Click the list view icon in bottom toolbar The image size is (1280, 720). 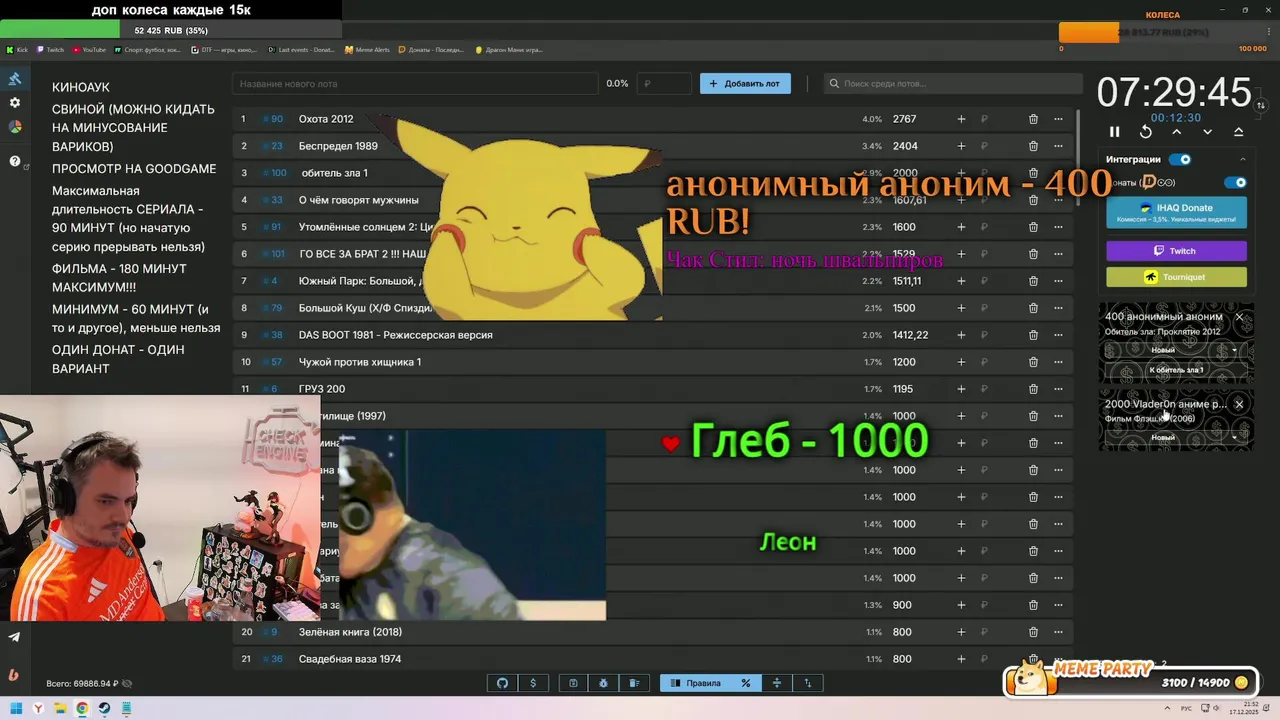(x=634, y=683)
